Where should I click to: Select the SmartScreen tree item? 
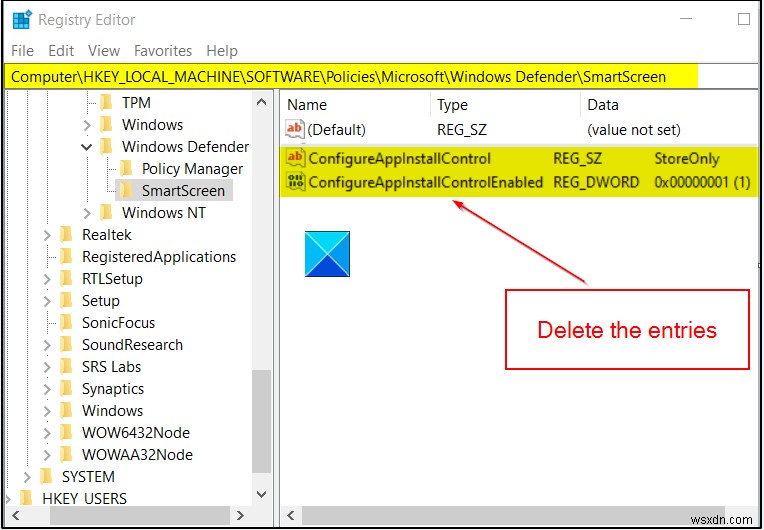pyautogui.click(x=183, y=191)
